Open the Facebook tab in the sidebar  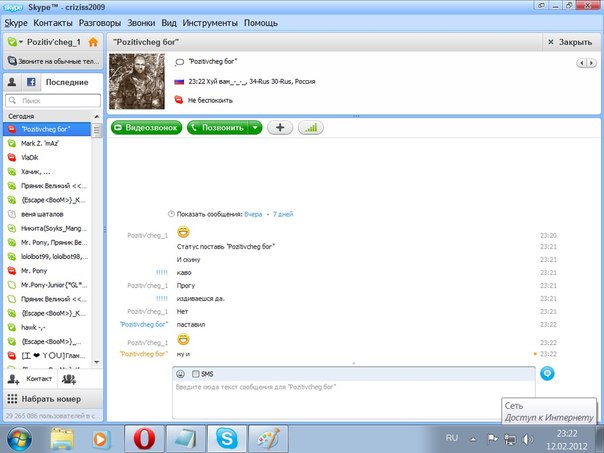pyautogui.click(x=32, y=82)
